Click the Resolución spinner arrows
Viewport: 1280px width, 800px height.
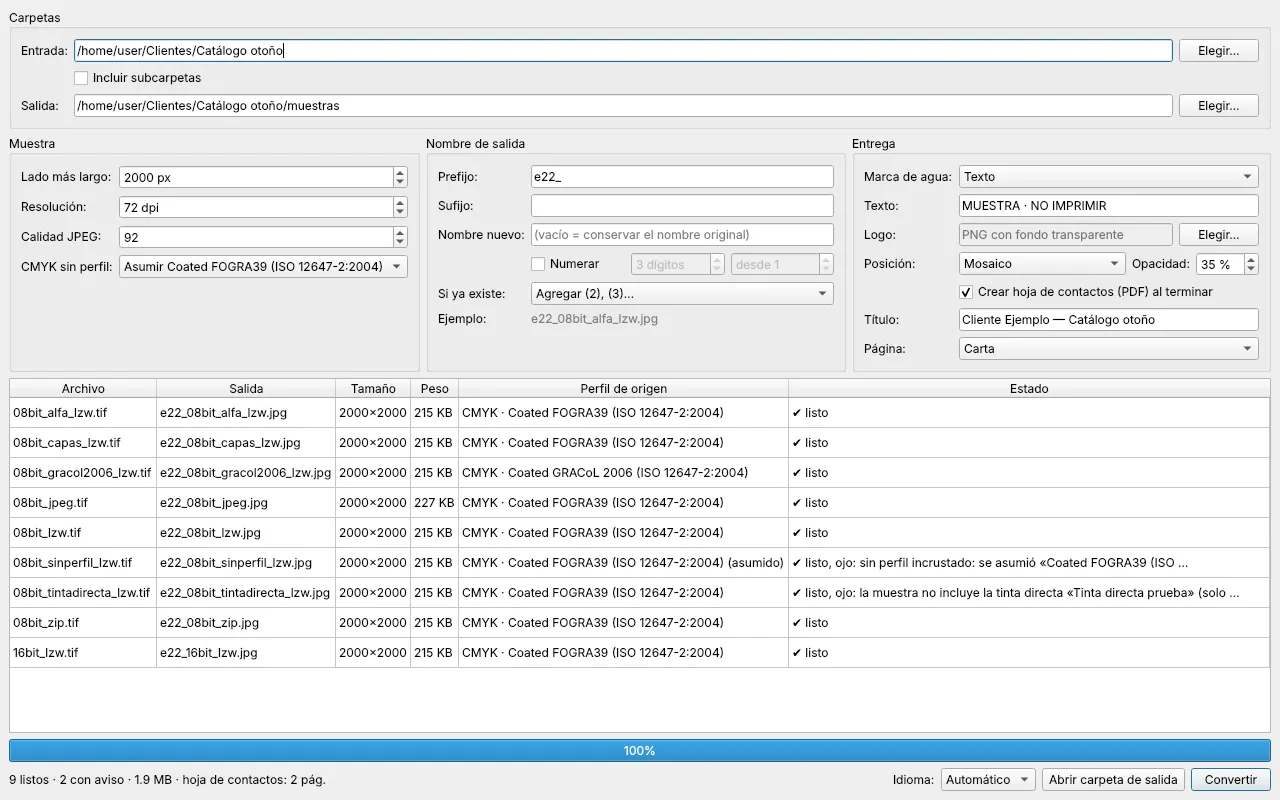[x=400, y=207]
